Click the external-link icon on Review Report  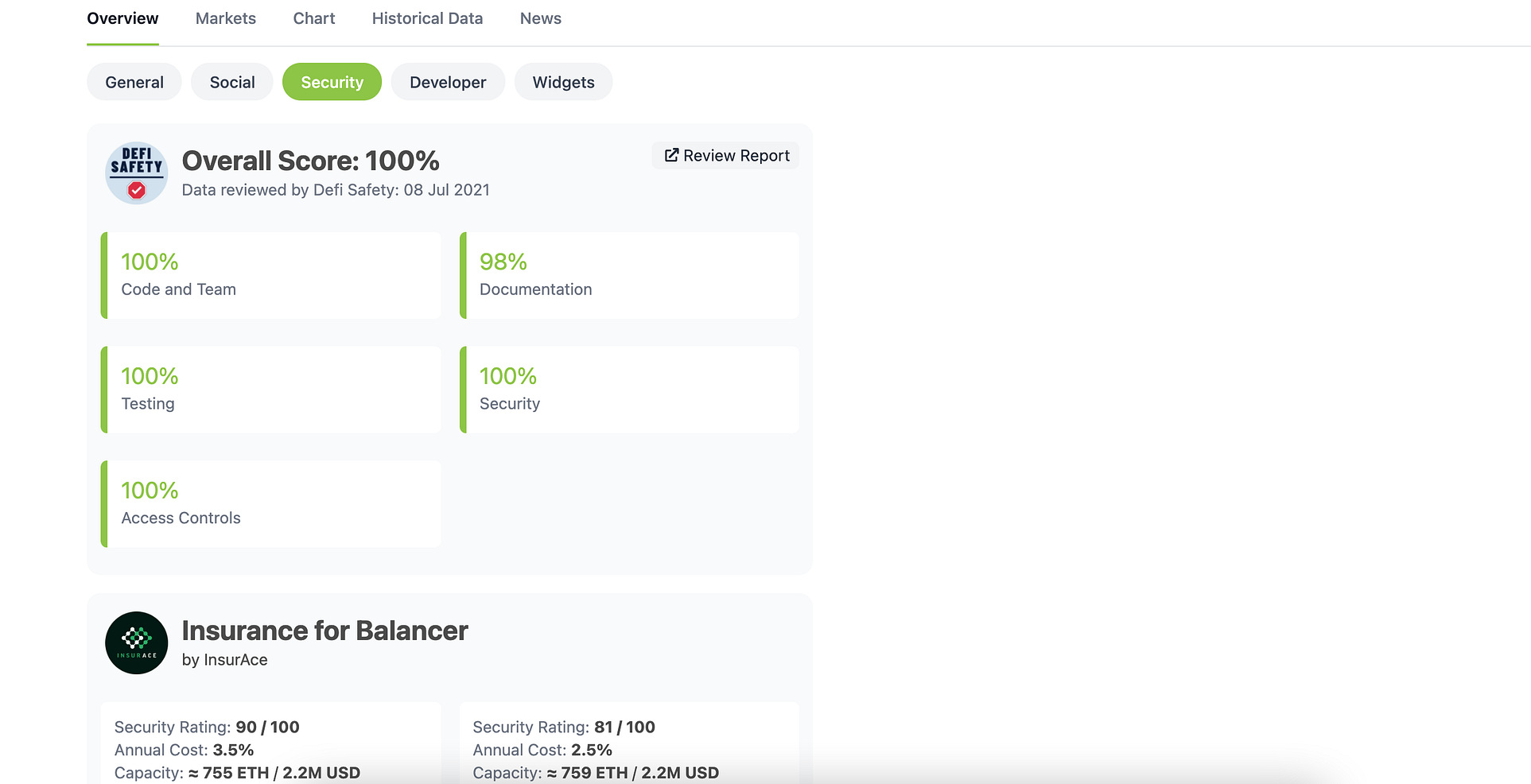pos(671,155)
